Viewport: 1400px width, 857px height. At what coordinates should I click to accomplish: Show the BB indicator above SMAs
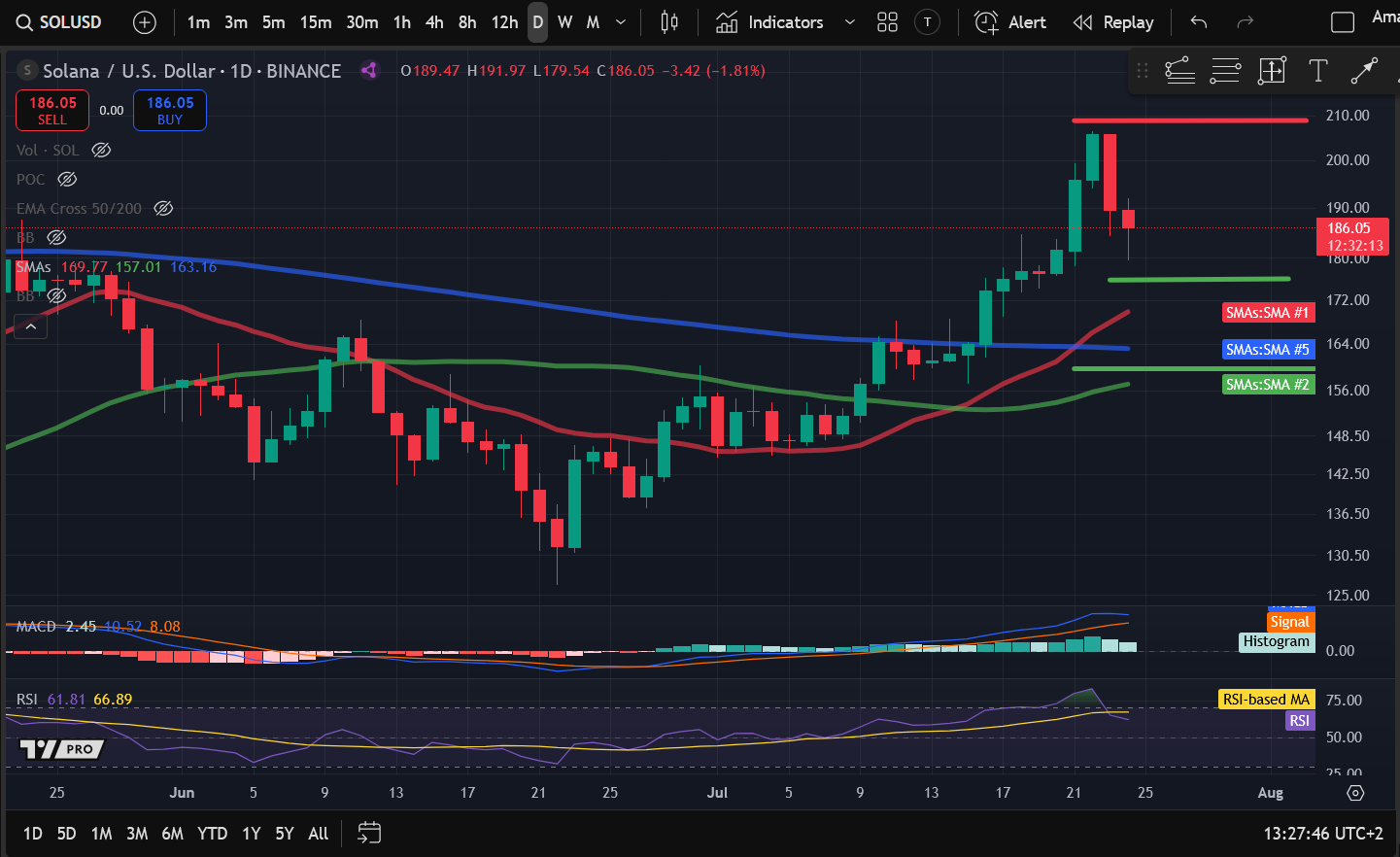57,237
